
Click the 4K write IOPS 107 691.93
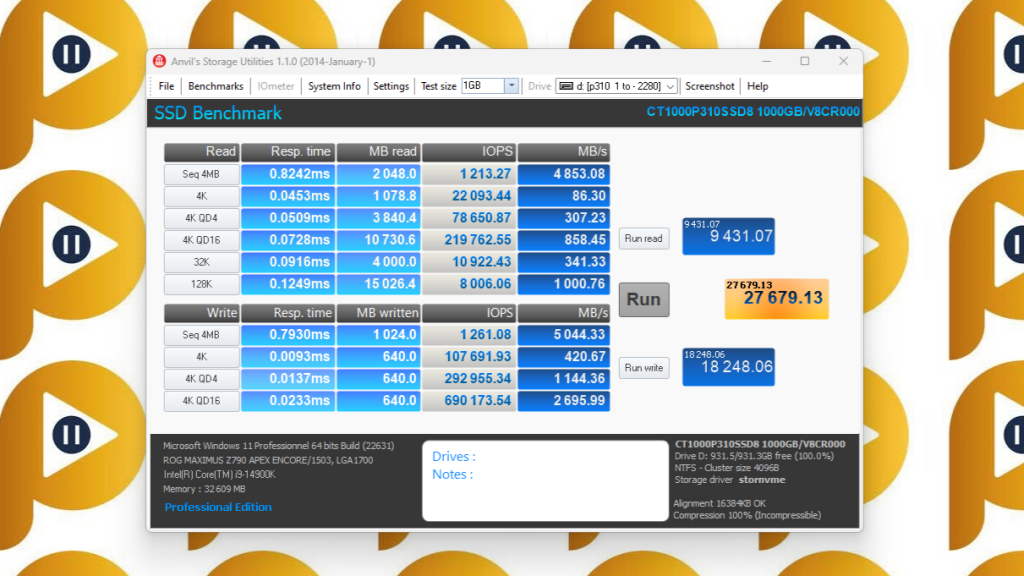click(469, 357)
